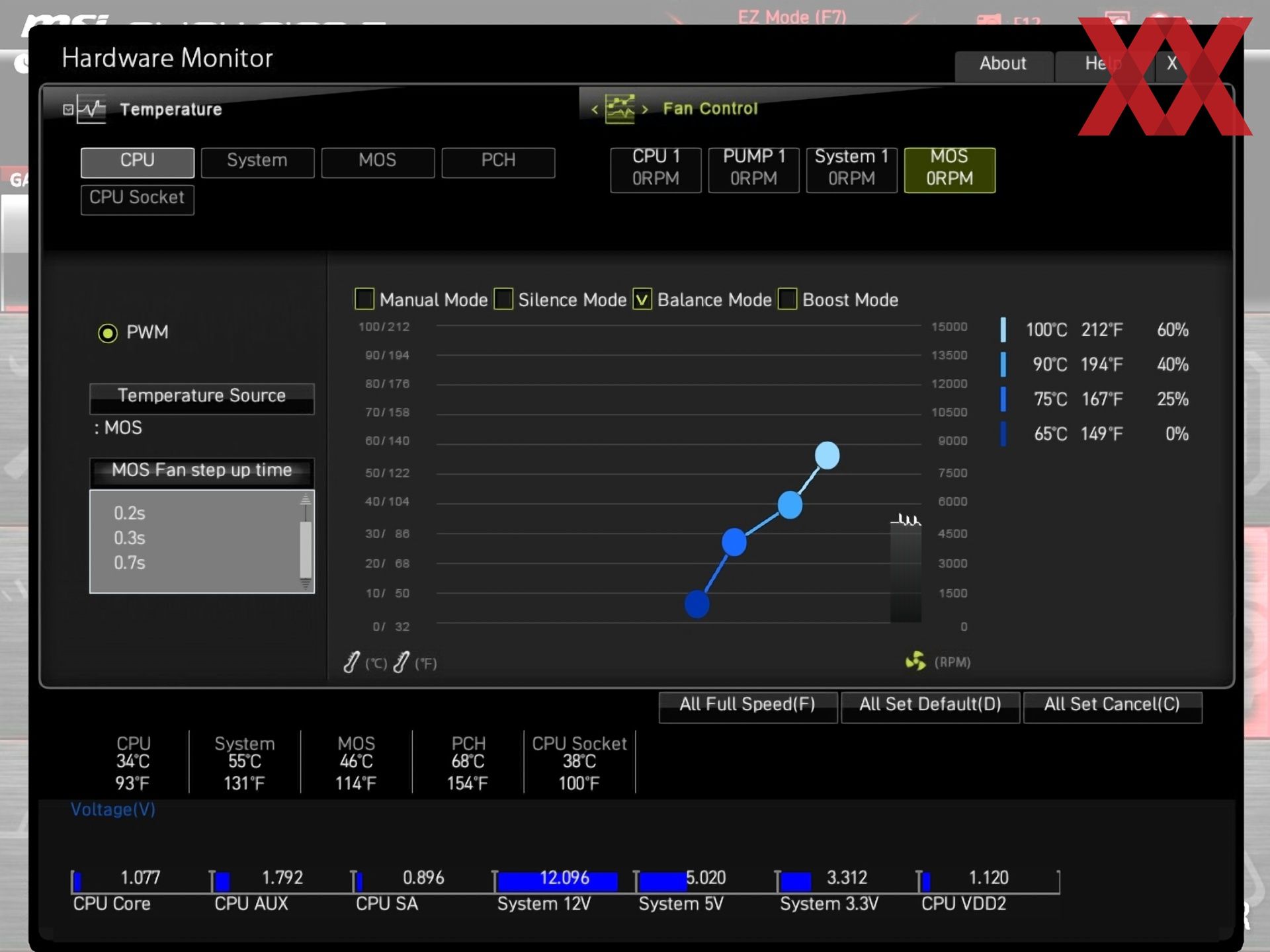Image resolution: width=1270 pixels, height=952 pixels.
Task: Select the PWM radio button
Action: coord(108,333)
